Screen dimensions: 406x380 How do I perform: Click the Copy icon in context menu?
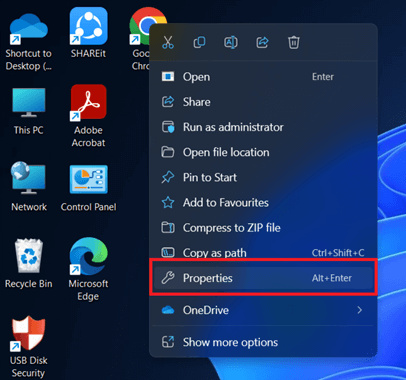pyautogui.click(x=199, y=42)
